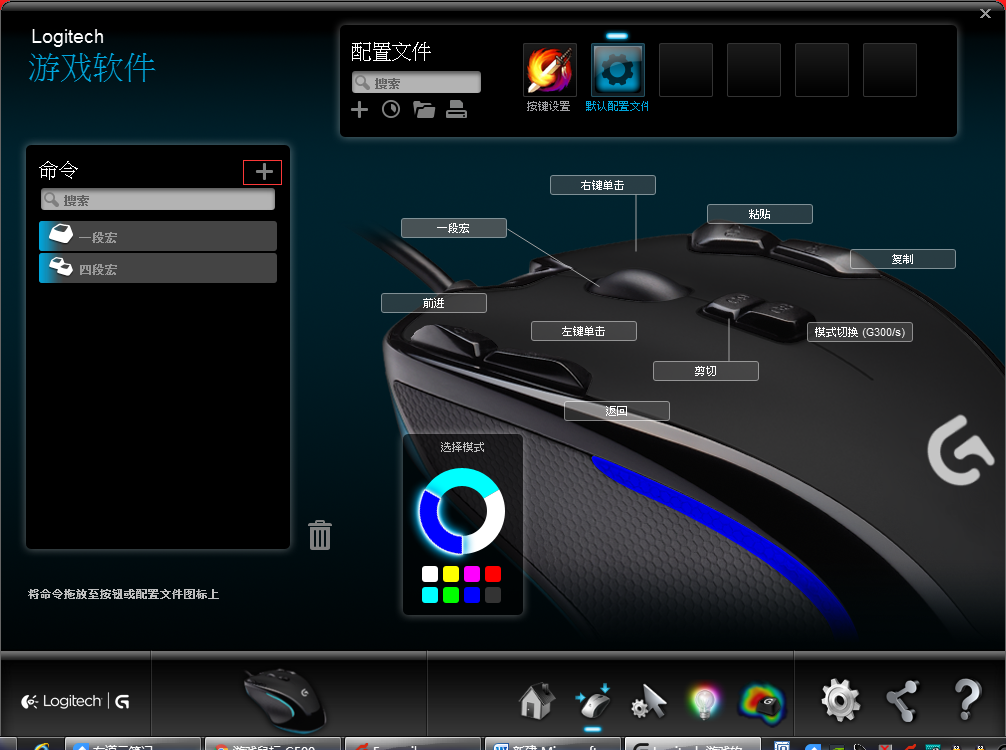Viewport: 1006px width, 750px height.
Task: Open the customize buttons mouse icon
Action: click(x=593, y=701)
